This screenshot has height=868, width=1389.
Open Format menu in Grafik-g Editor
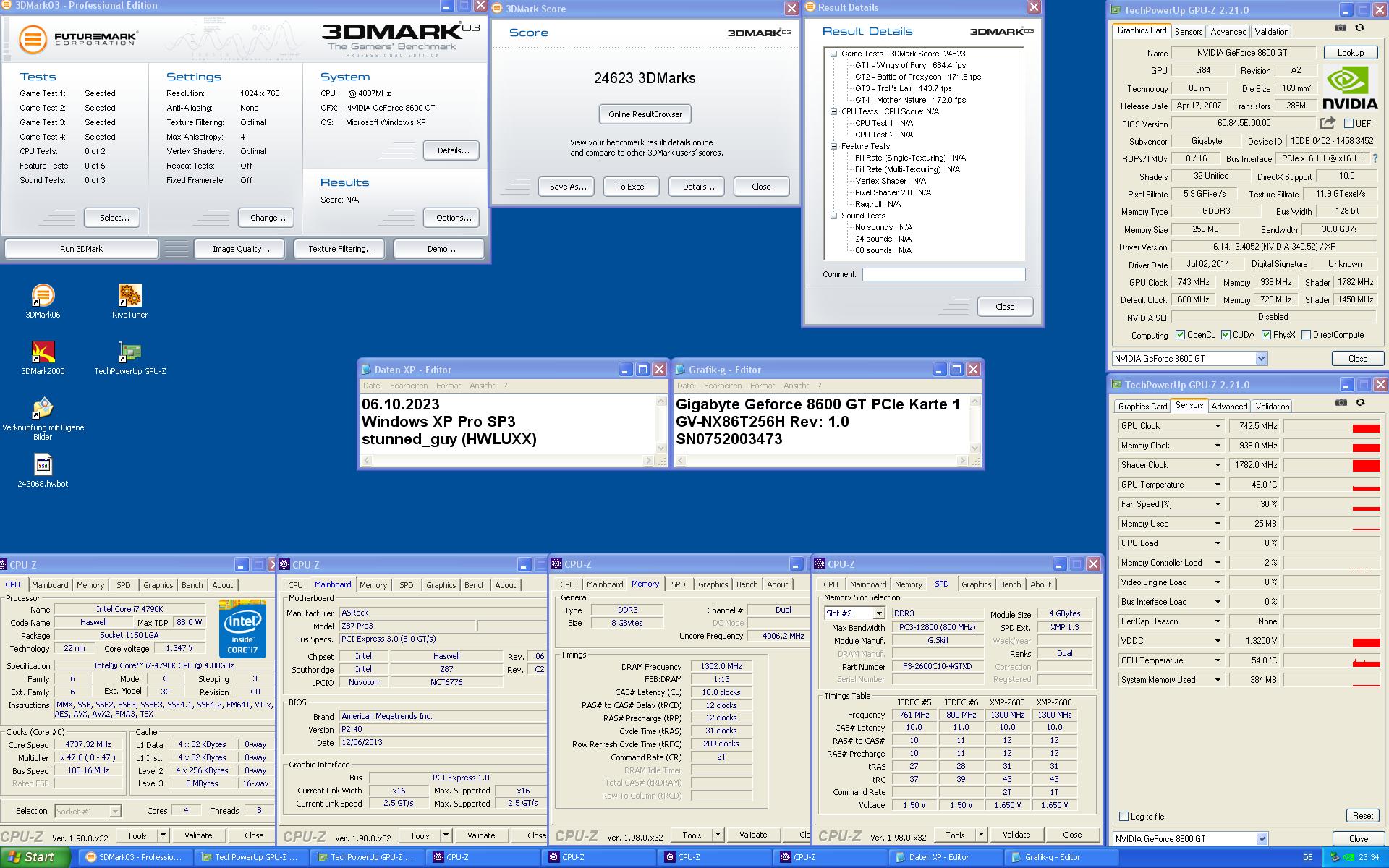pyautogui.click(x=762, y=386)
